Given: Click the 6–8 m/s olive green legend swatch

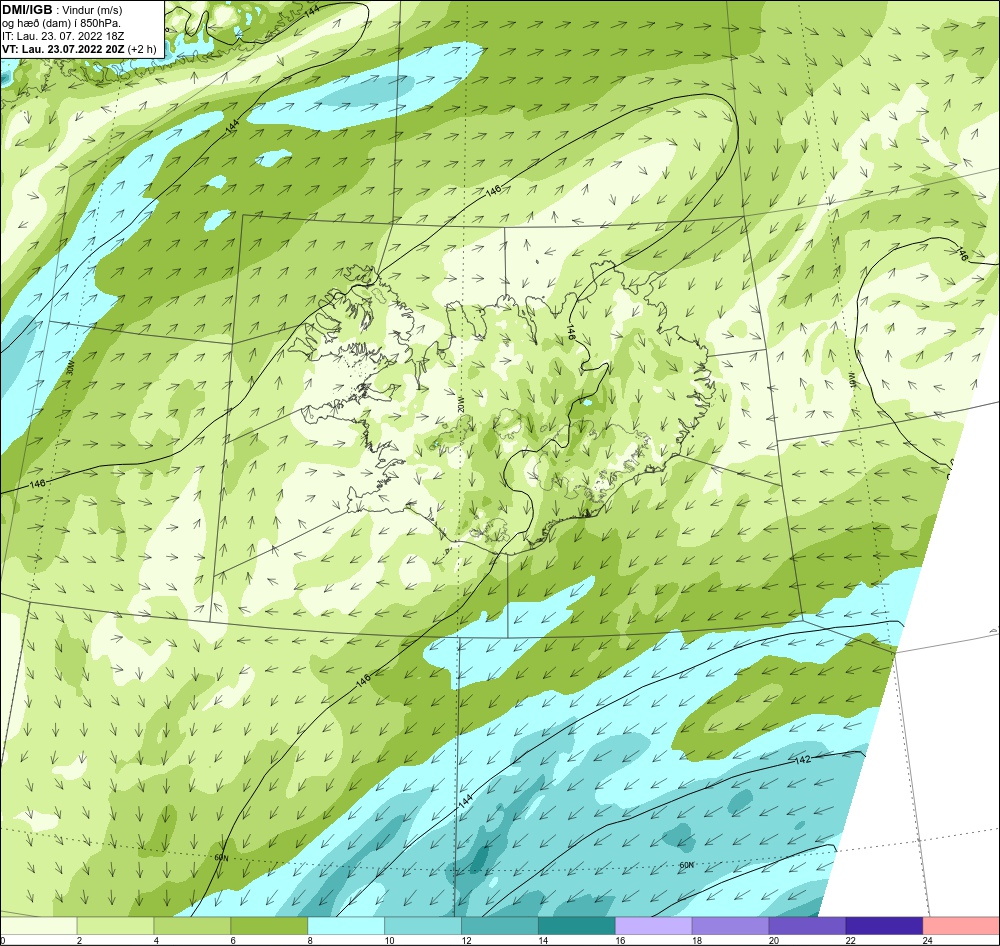Looking at the screenshot, I should (x=269, y=926).
